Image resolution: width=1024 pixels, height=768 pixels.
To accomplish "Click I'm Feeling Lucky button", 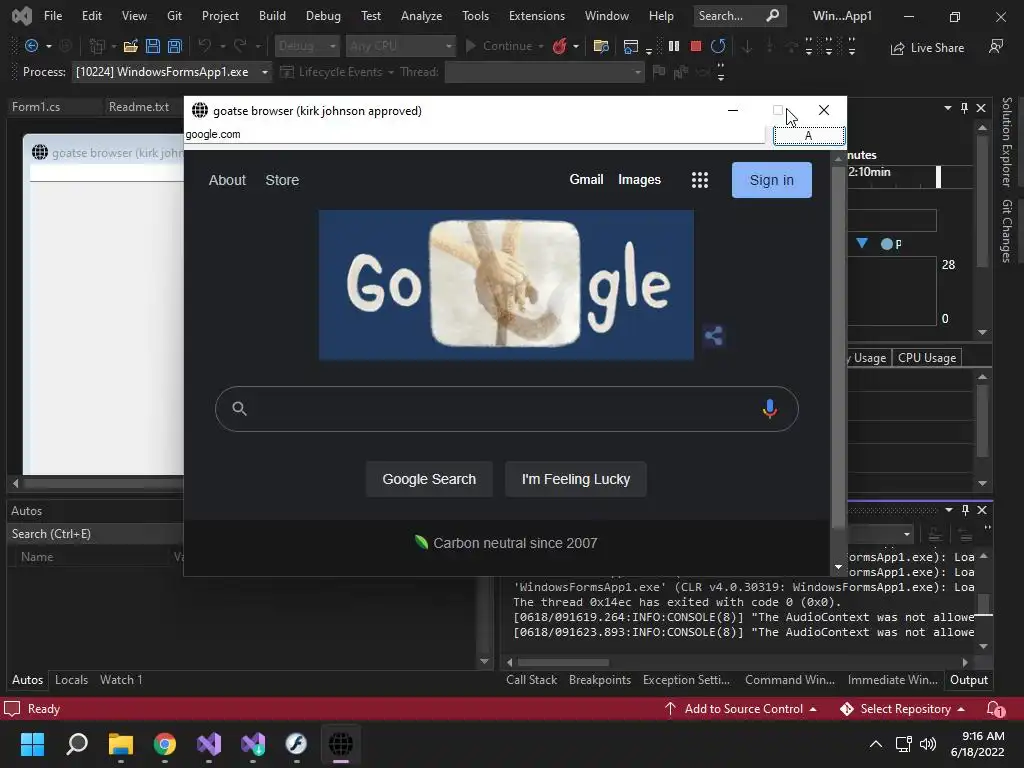I will click(575, 479).
